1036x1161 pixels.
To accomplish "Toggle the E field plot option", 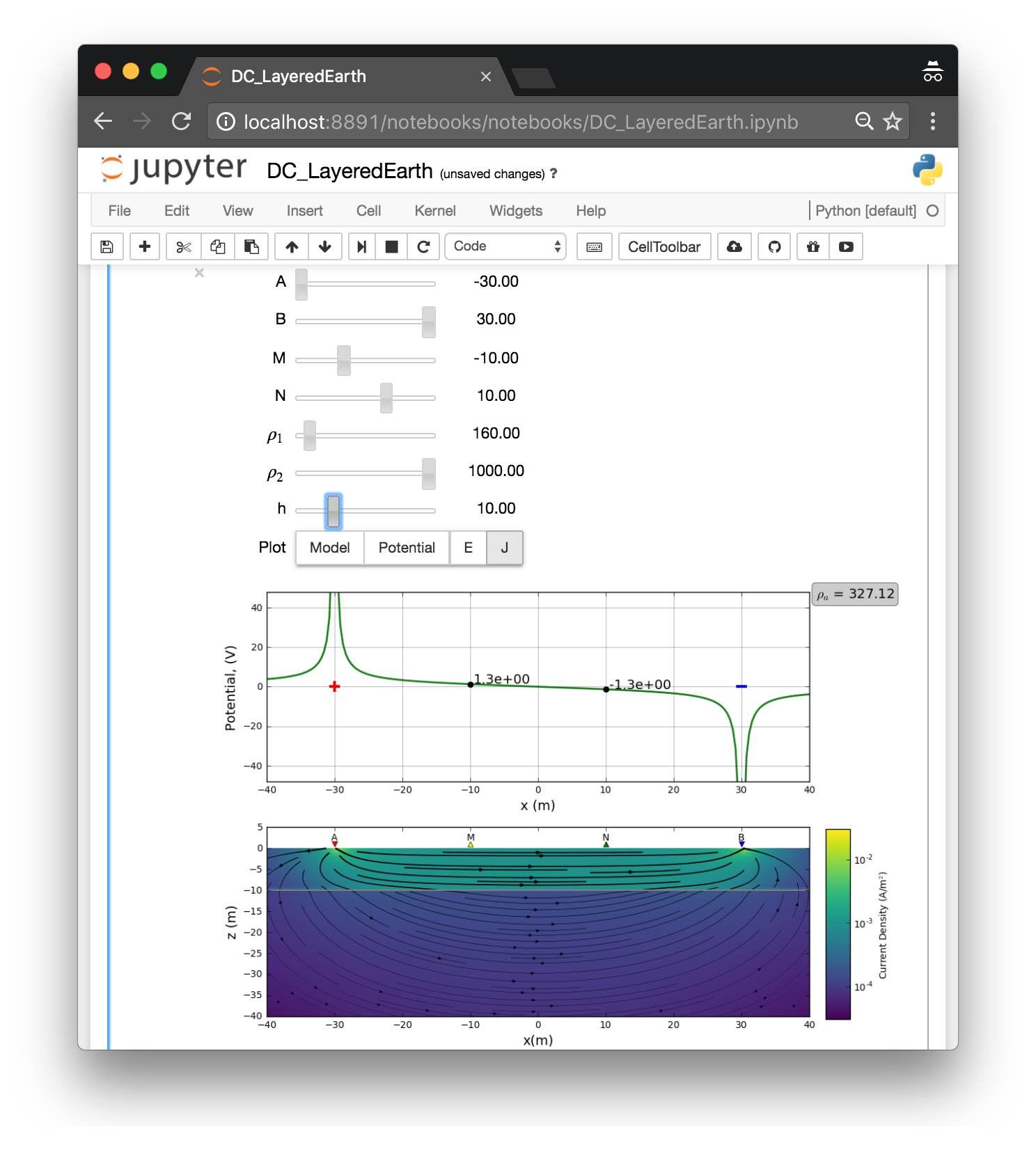I will [x=469, y=548].
